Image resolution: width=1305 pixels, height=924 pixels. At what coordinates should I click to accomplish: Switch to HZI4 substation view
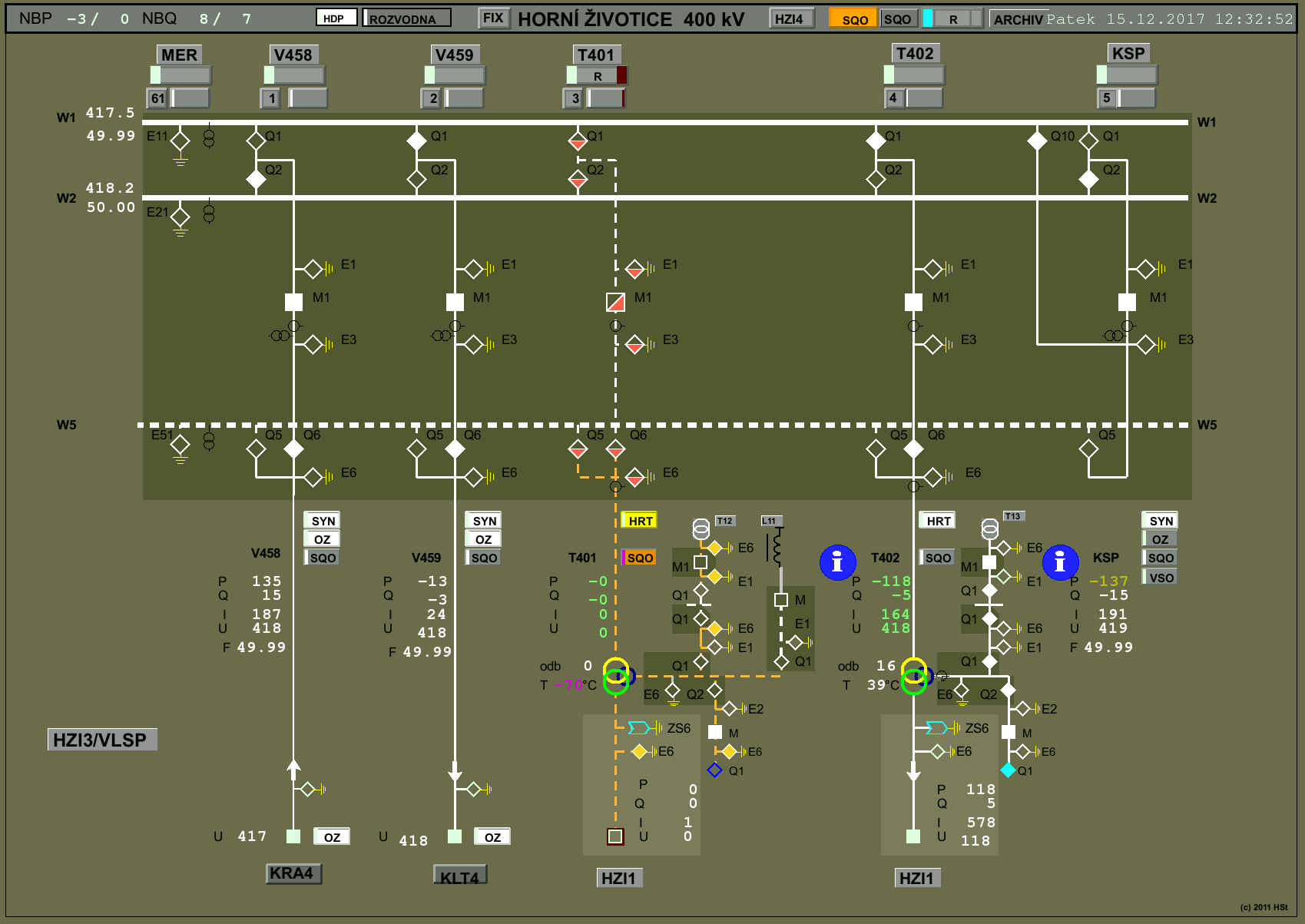click(x=792, y=18)
